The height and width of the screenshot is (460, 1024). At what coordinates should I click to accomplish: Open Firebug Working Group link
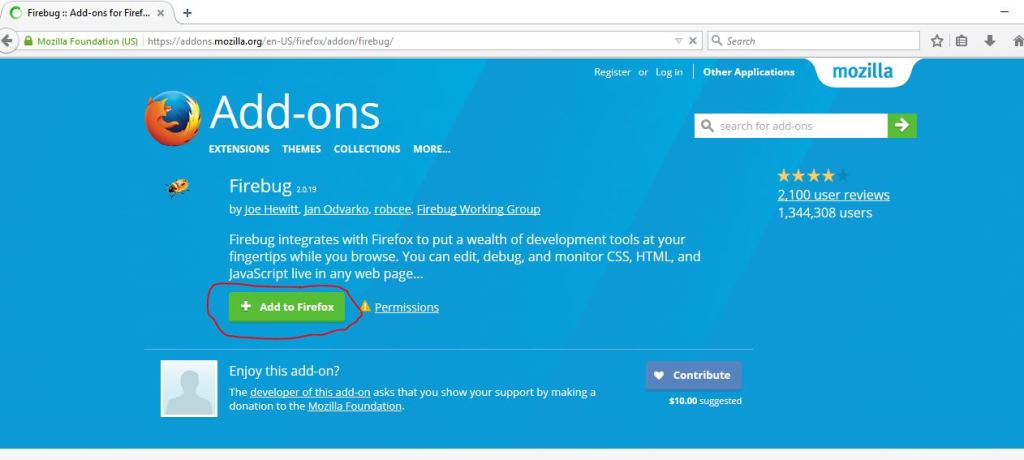pyautogui.click(x=478, y=209)
